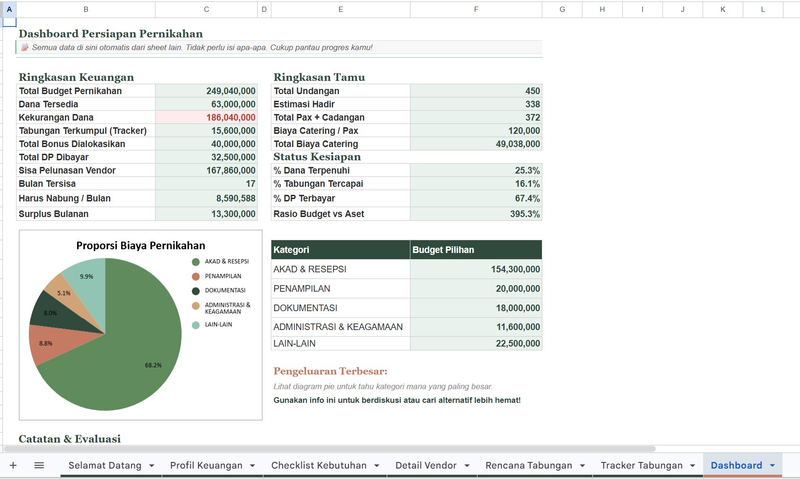Select Harus Nabung / Bulan value 8,590,588
The width and height of the screenshot is (800, 479).
pos(206,198)
